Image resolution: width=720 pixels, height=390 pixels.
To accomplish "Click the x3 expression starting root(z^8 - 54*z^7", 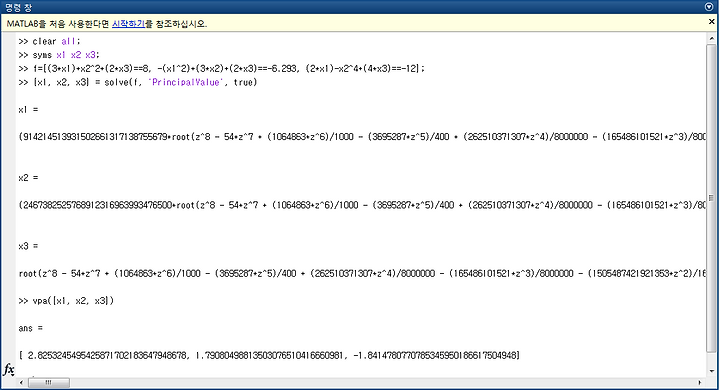I will (x=362, y=273).
